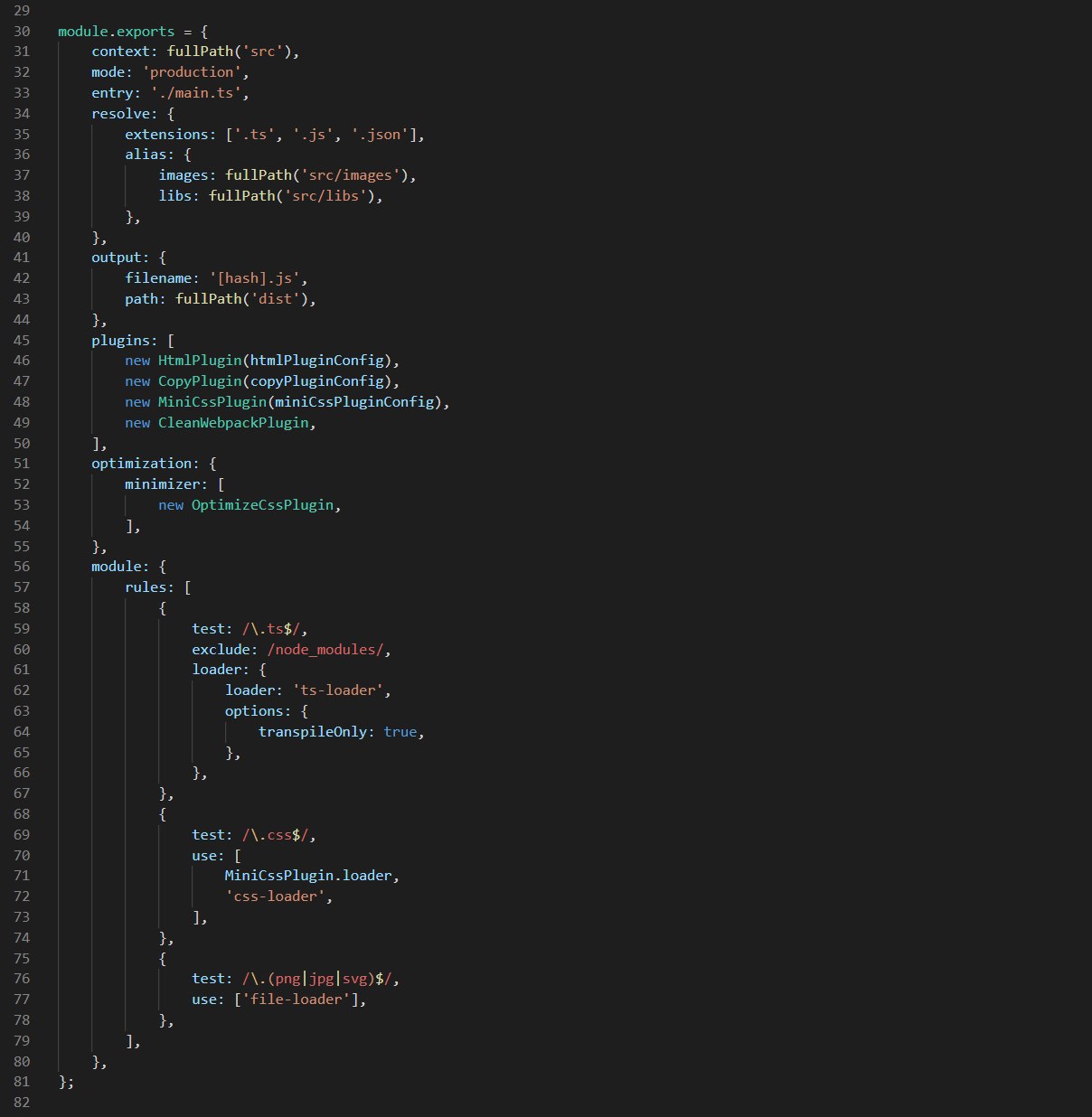Click the 'options' key on line 63

pyautogui.click(x=254, y=711)
